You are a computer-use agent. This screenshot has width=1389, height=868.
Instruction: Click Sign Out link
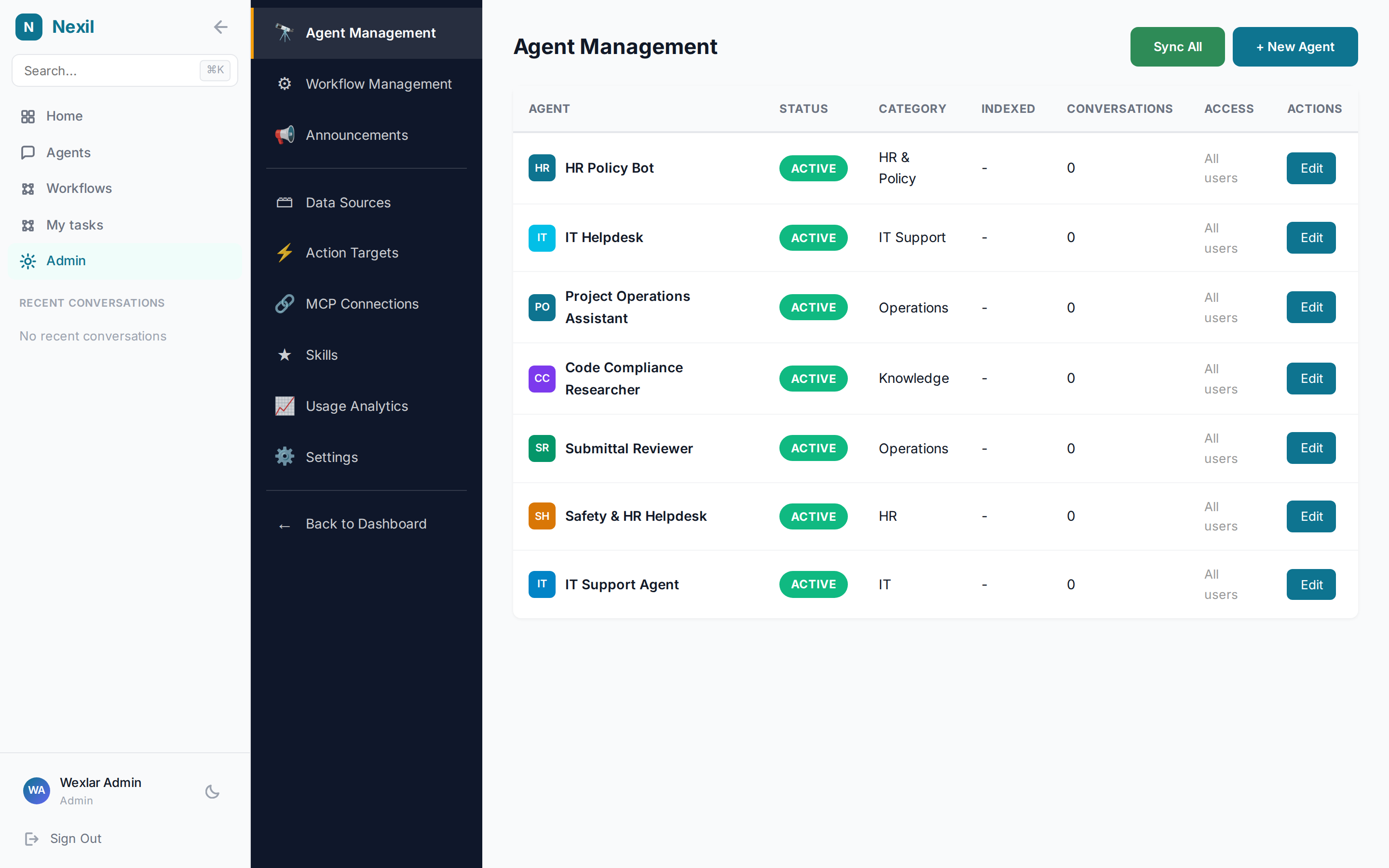tap(75, 839)
